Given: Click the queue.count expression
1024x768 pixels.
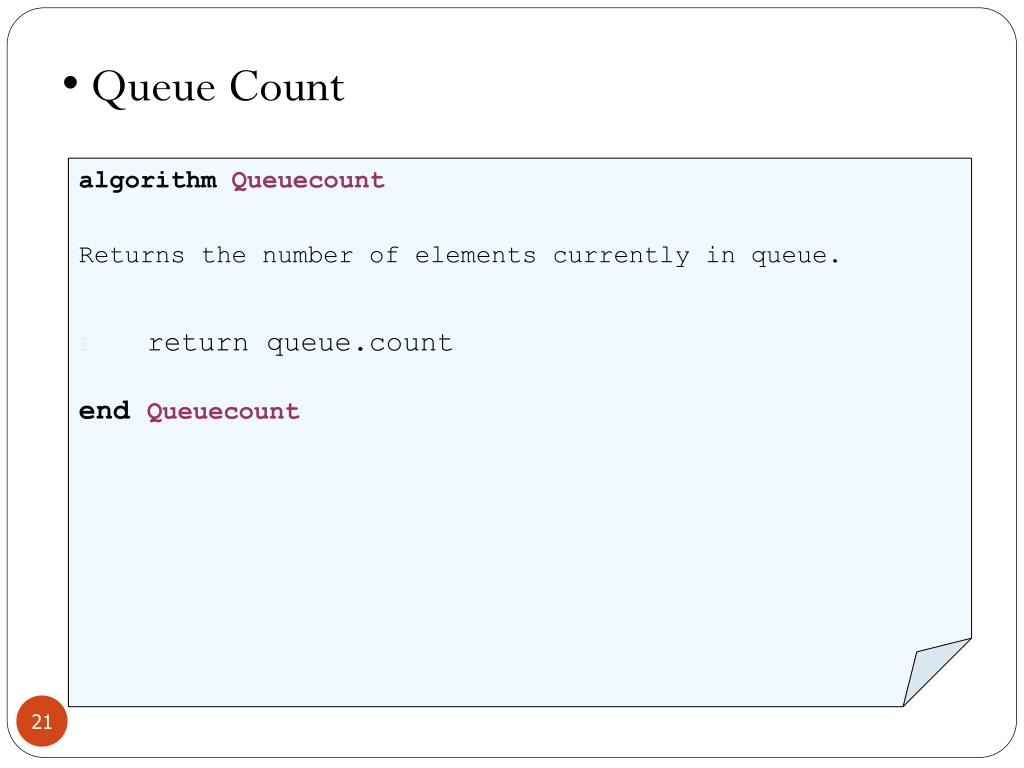Looking at the screenshot, I should point(360,345).
